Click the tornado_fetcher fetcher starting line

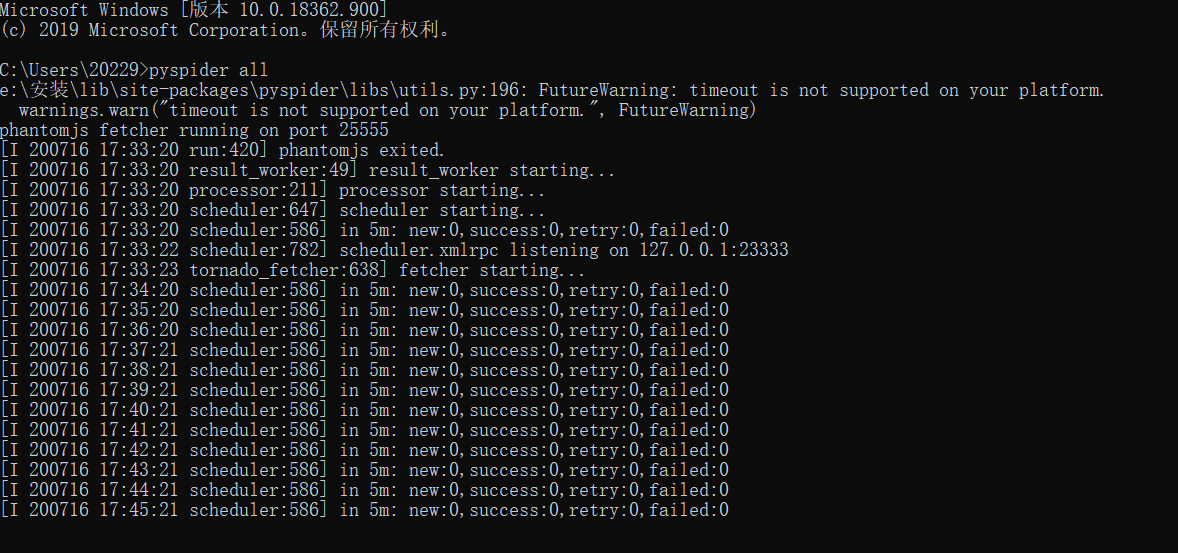[x=293, y=270]
